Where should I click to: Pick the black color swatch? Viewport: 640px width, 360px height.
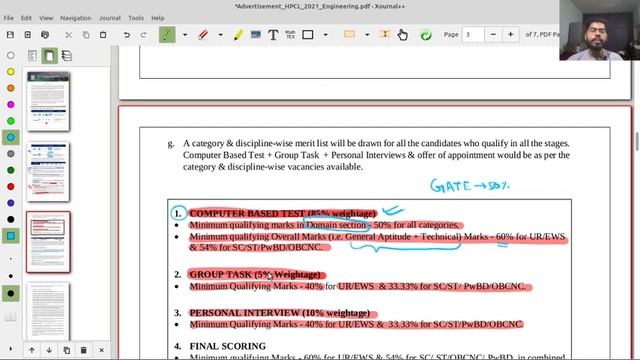[11, 220]
